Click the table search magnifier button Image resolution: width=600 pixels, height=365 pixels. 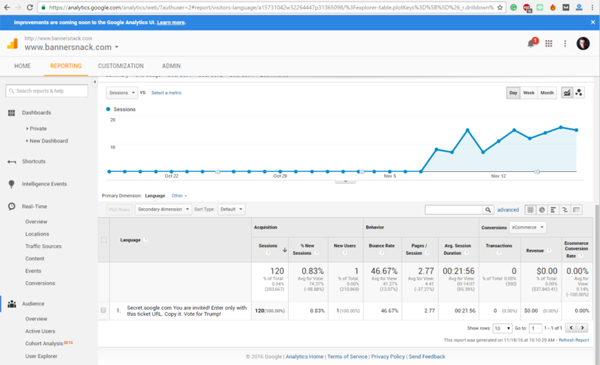[488, 210]
